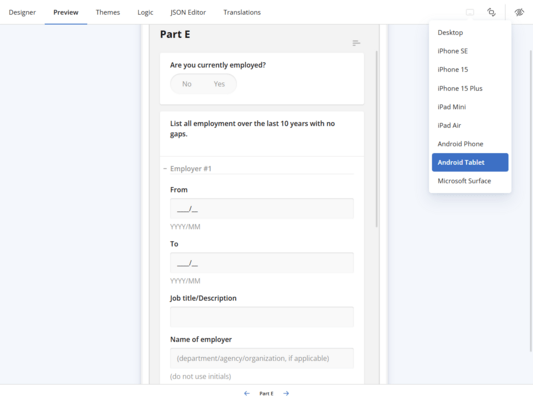Click the '(do not use initials)' hint
This screenshot has width=533, height=400.
click(x=201, y=376)
